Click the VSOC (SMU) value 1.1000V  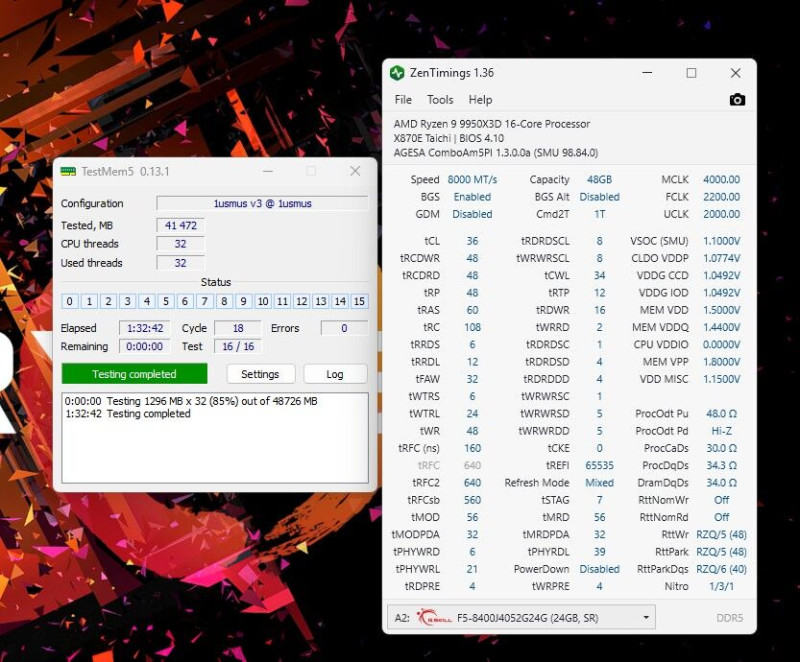pos(721,241)
